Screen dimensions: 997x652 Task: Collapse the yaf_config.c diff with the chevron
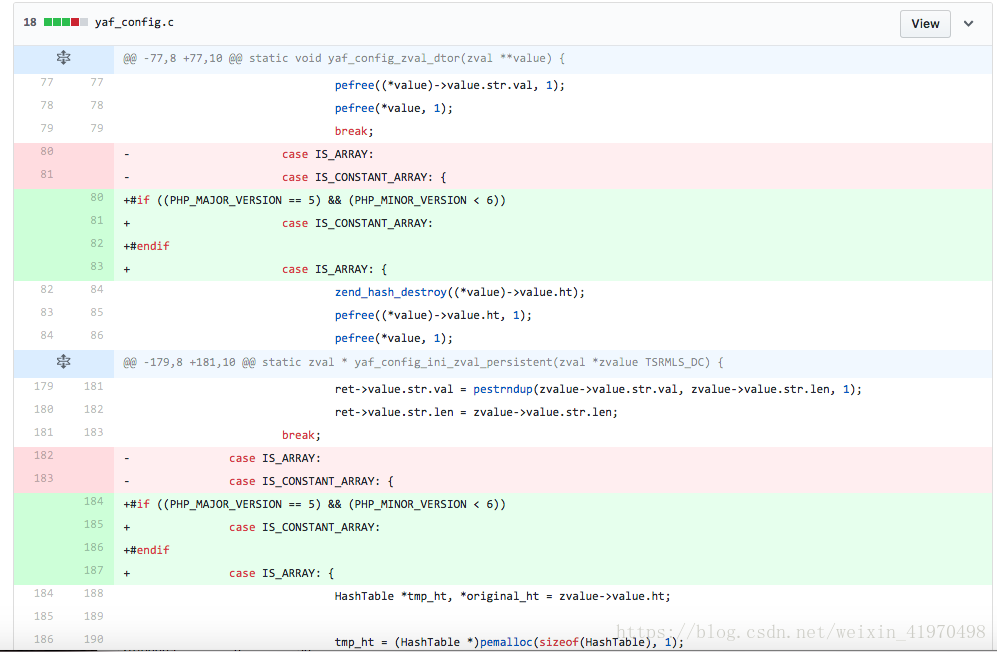(x=968, y=24)
